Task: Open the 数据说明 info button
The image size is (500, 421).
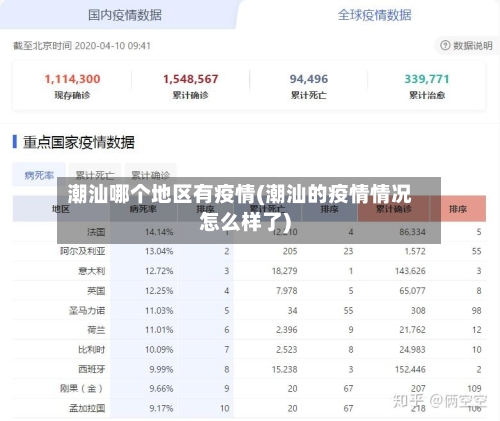Action: point(466,45)
